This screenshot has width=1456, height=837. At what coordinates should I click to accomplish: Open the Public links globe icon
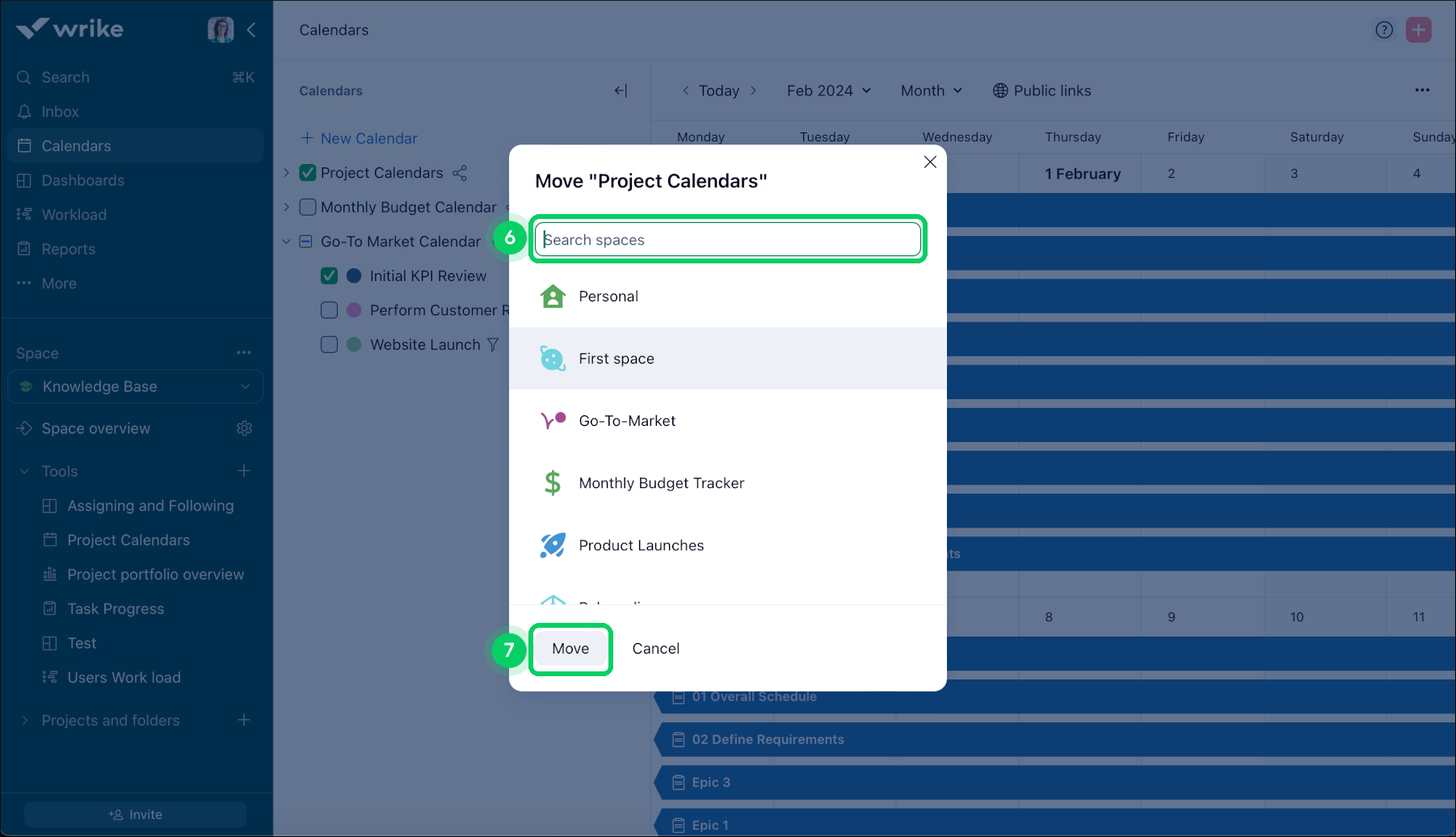click(x=1000, y=90)
